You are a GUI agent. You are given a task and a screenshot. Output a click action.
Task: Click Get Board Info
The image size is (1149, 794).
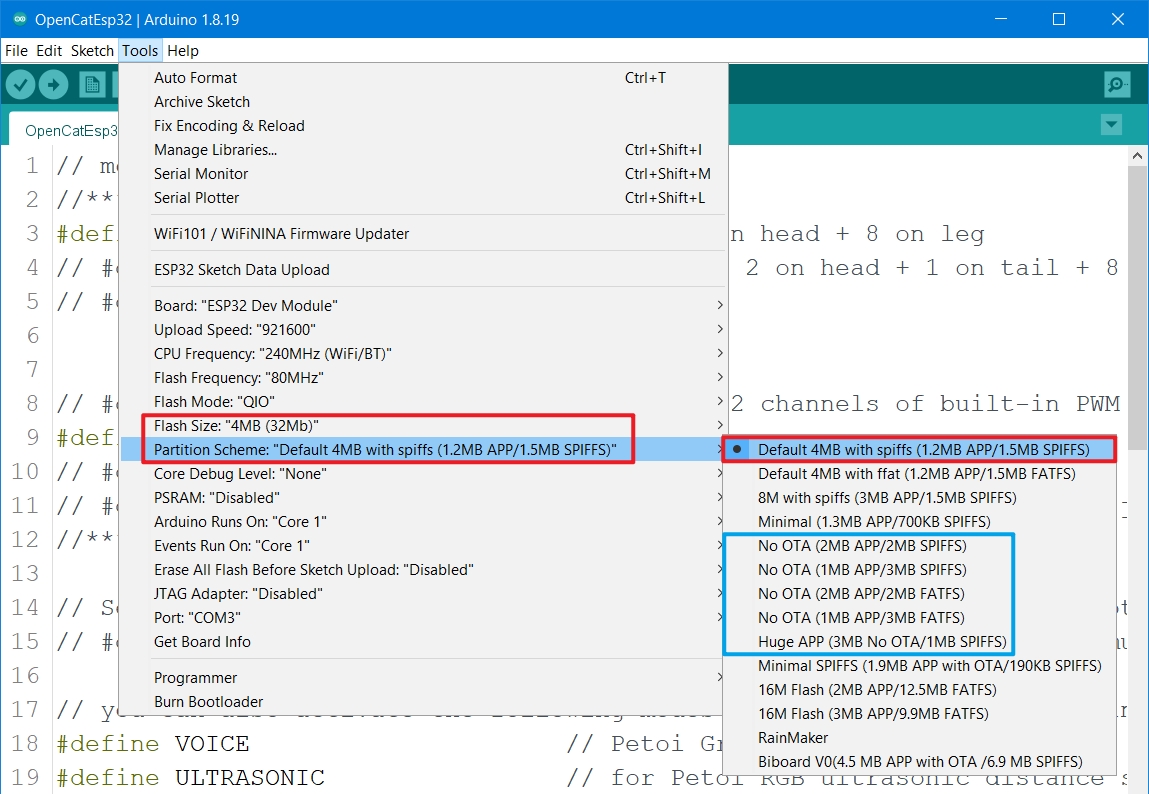202,642
